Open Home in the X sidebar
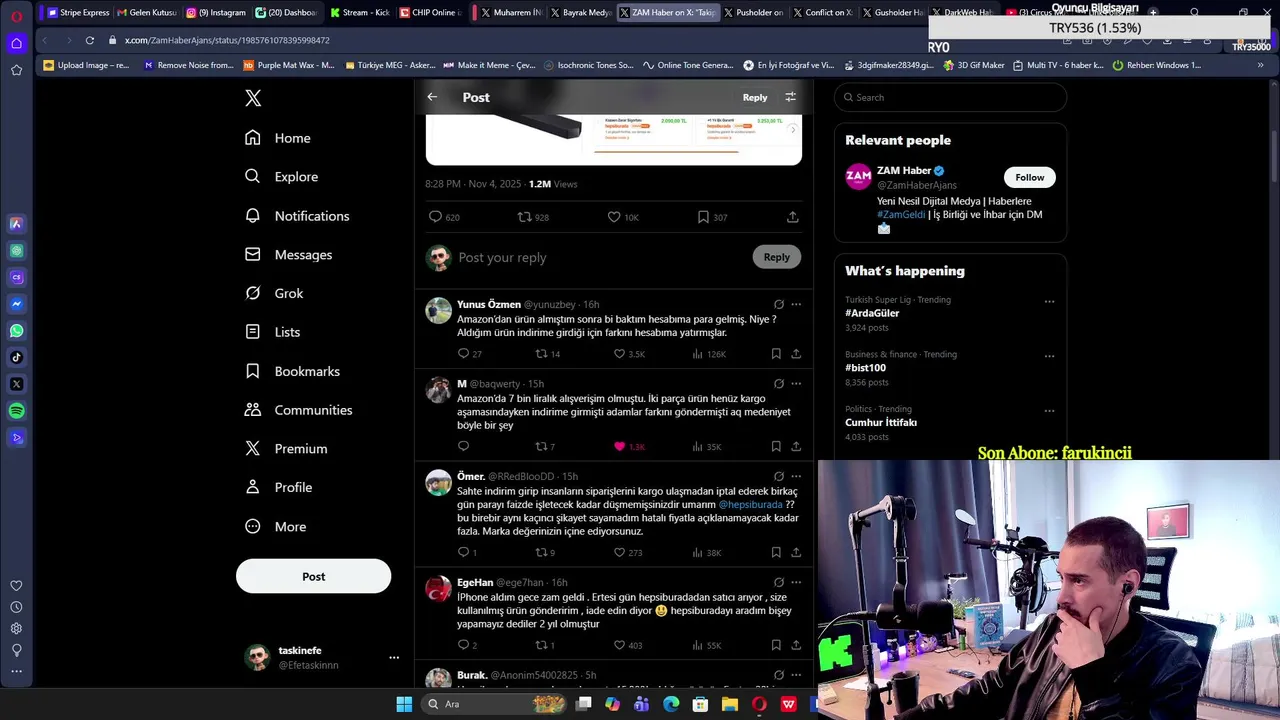Image resolution: width=1280 pixels, height=720 pixels. [278, 138]
